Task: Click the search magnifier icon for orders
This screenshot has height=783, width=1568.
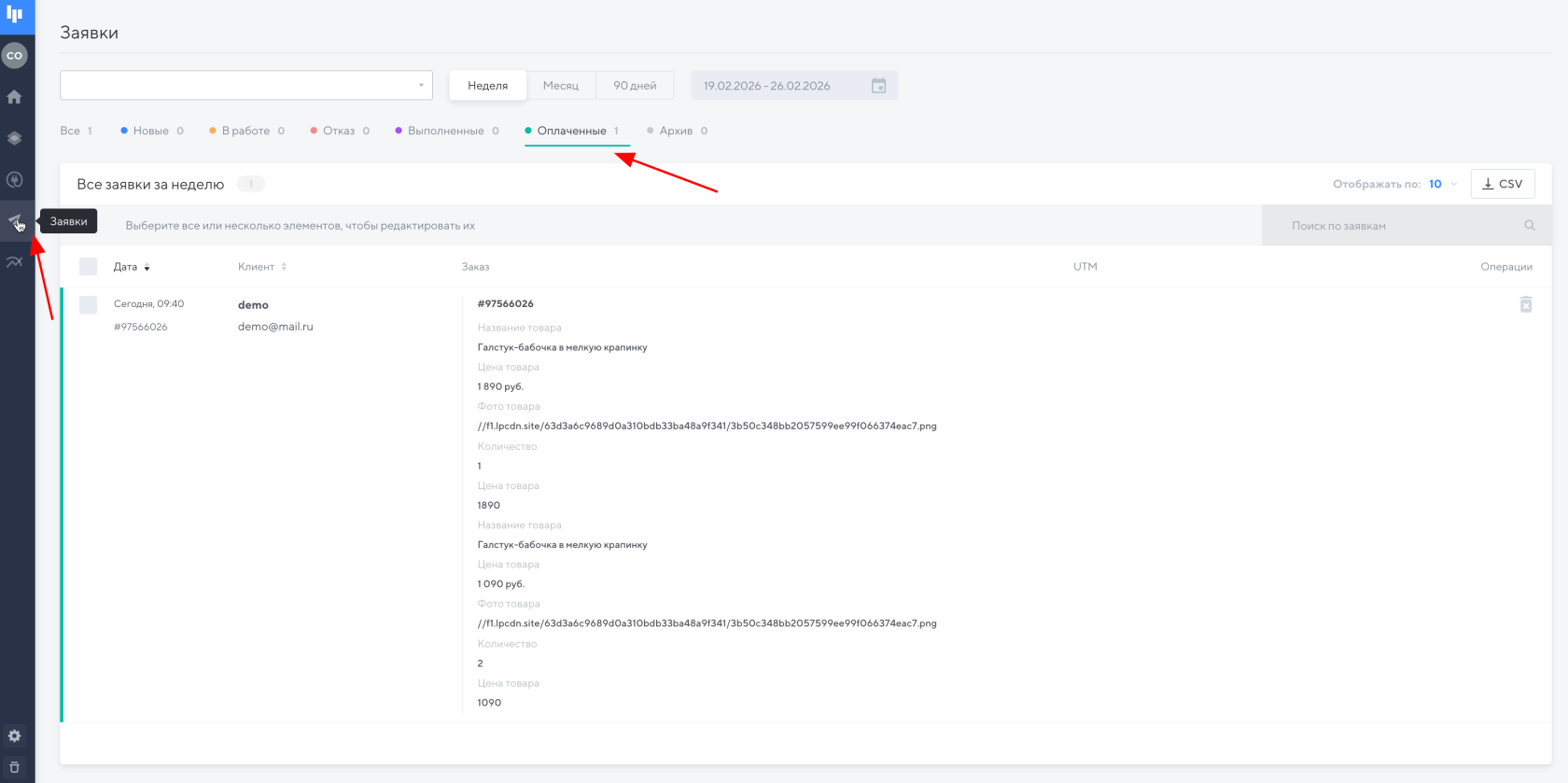Action: click(x=1530, y=225)
